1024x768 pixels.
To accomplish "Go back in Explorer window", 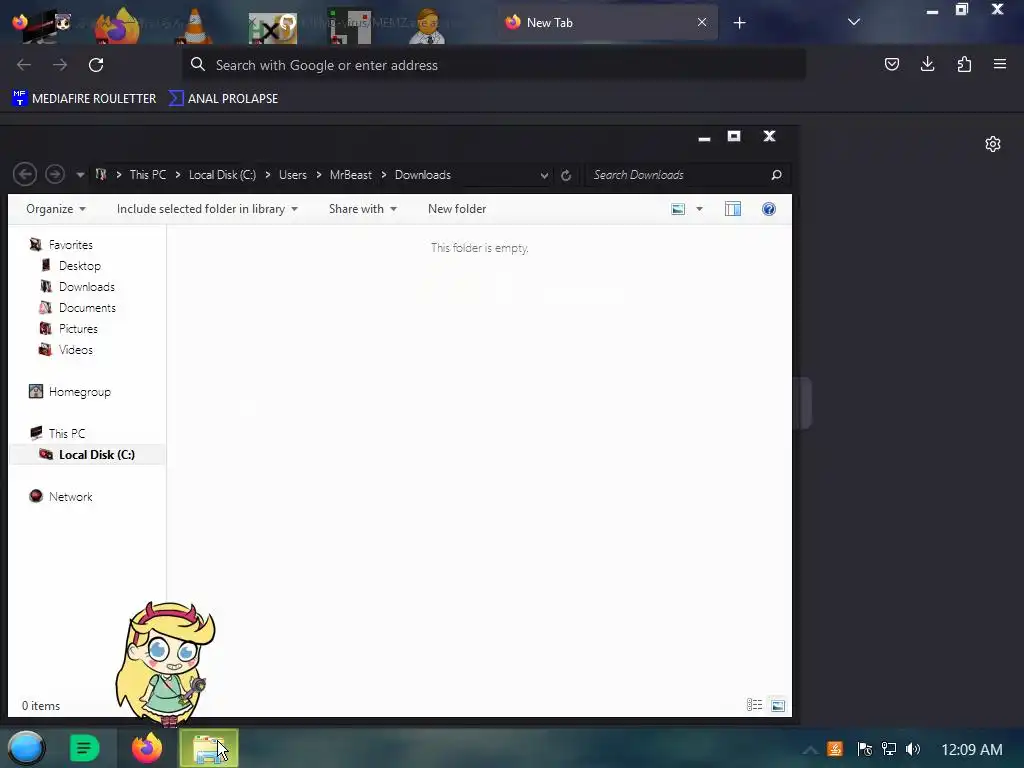I will tap(25, 174).
